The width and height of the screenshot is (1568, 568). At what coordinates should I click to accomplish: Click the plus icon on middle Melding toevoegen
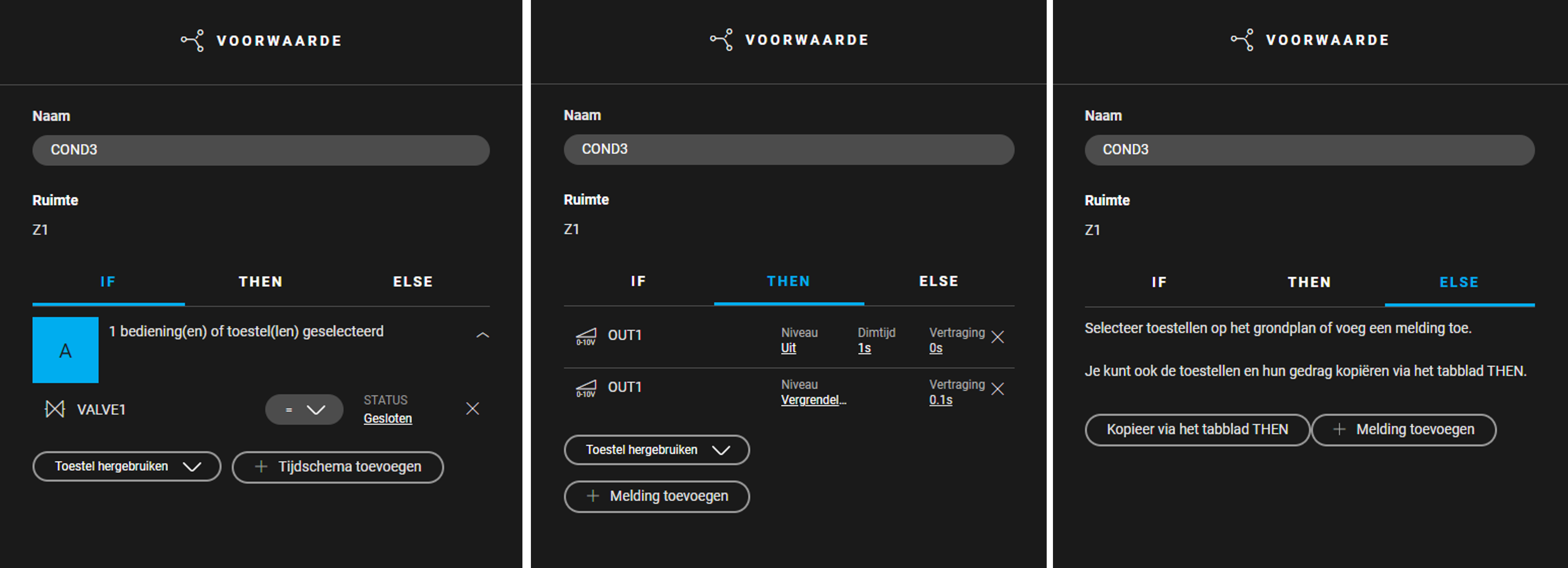(x=593, y=496)
